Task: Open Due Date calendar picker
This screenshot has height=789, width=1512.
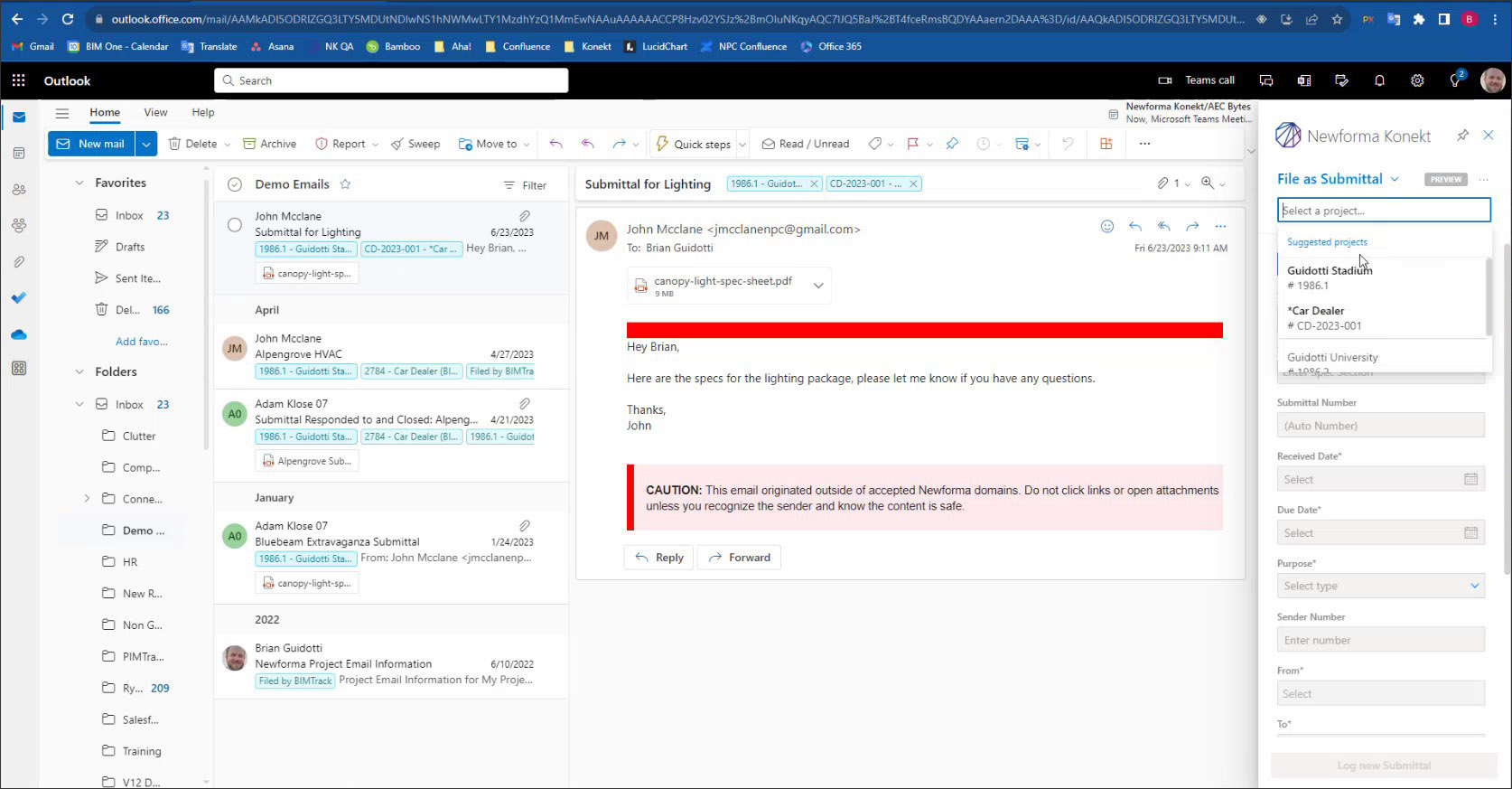Action: coord(1470,532)
